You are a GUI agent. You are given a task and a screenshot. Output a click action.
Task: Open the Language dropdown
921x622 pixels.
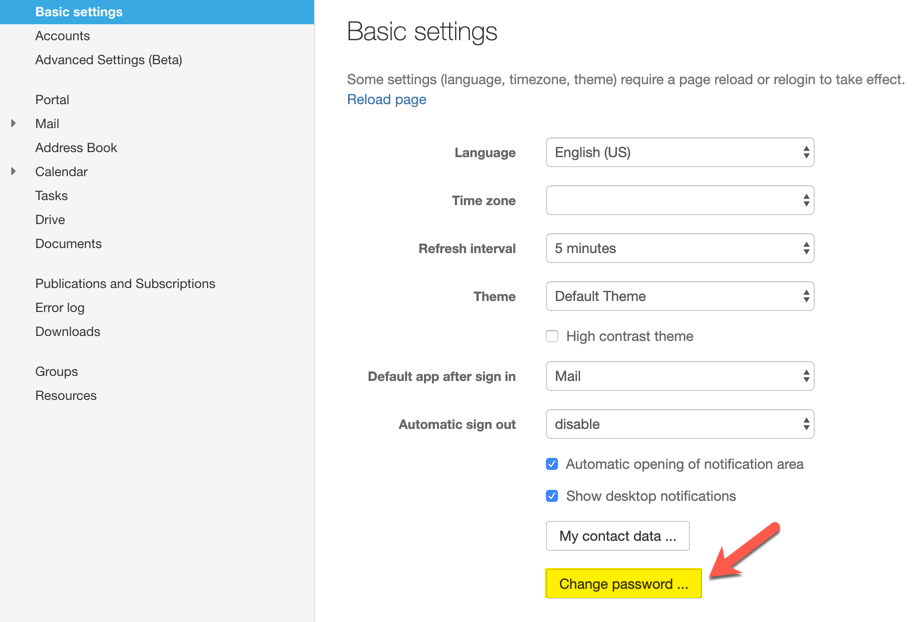tap(680, 153)
